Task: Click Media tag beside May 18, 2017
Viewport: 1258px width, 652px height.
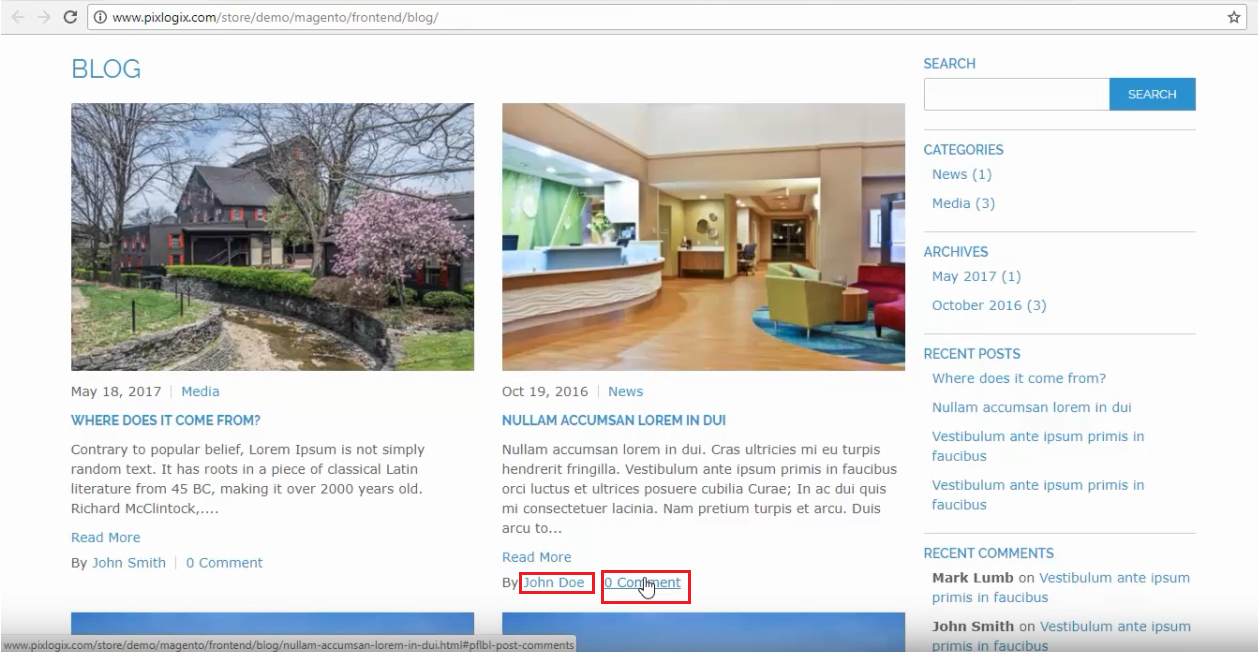Action: [200, 391]
